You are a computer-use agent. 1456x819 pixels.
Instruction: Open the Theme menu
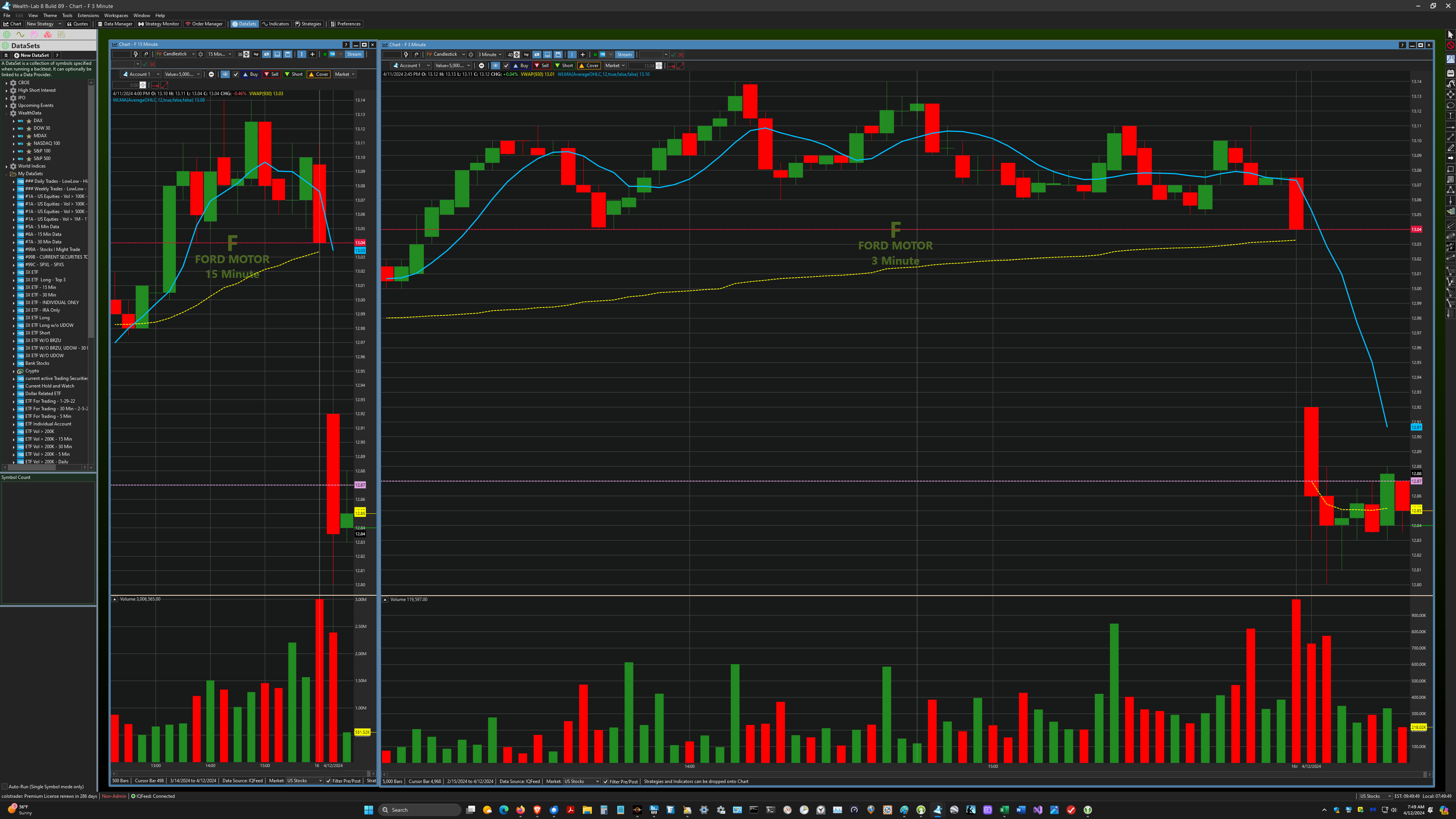[x=50, y=15]
